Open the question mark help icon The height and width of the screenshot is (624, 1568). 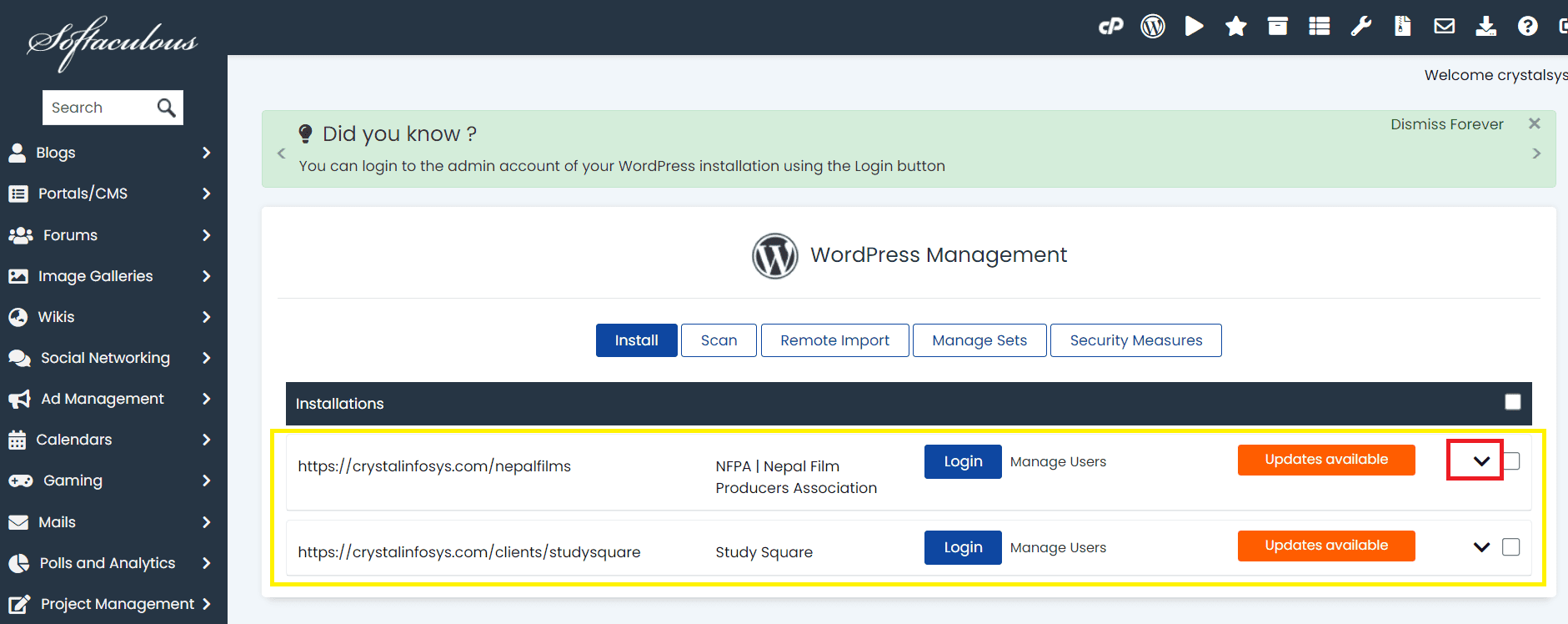point(1528,27)
